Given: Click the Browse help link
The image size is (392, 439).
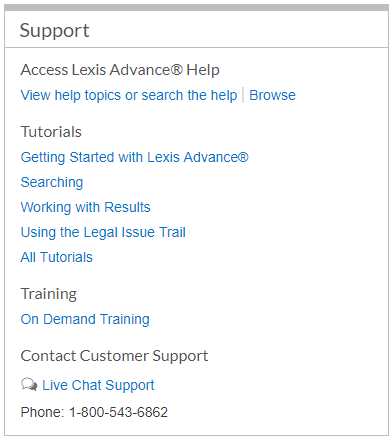Looking at the screenshot, I should [x=272, y=95].
